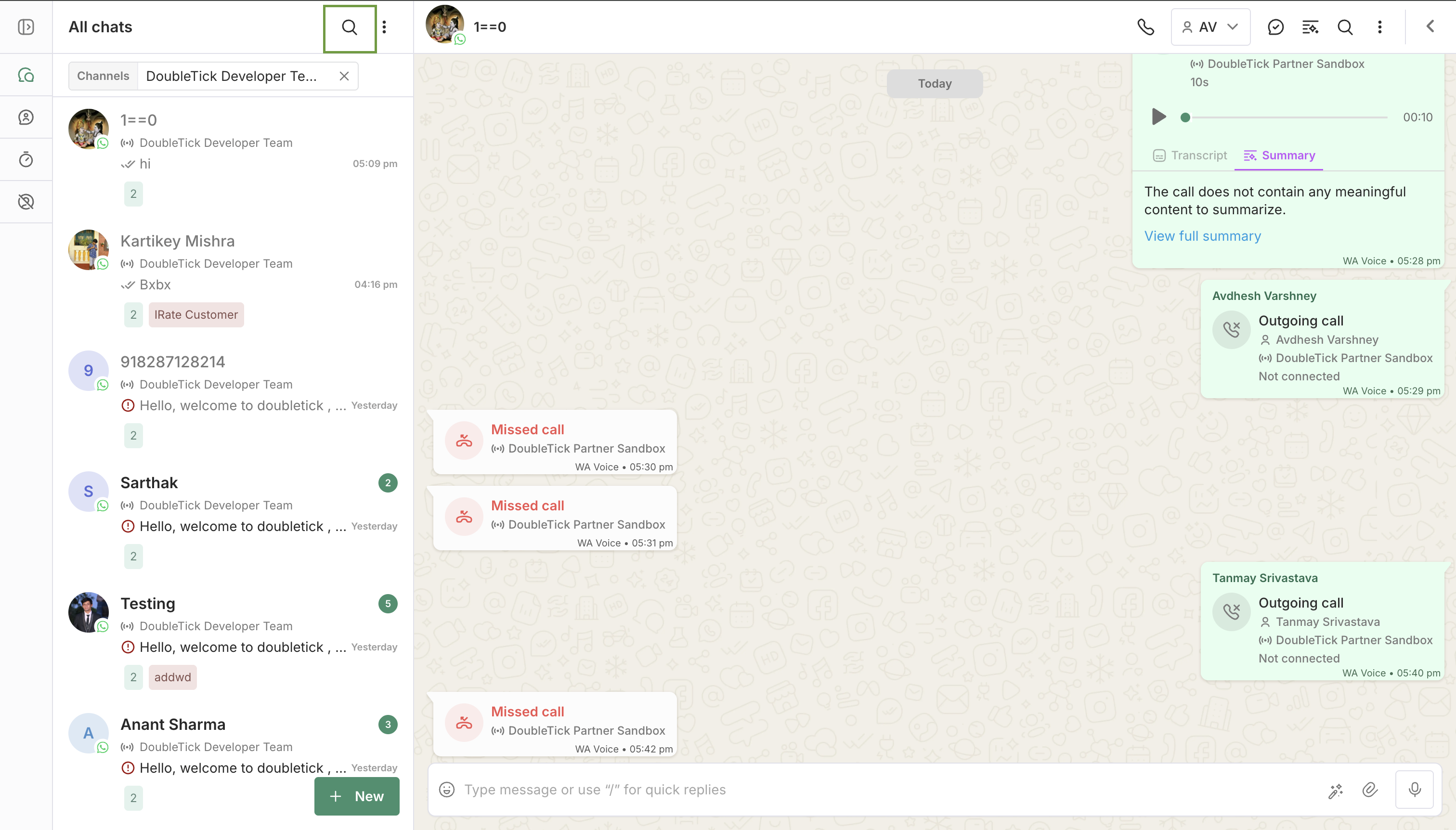Remove the DoubleTick Developer Team channel filter
Image resolution: width=1456 pixels, height=830 pixels.
(344, 77)
